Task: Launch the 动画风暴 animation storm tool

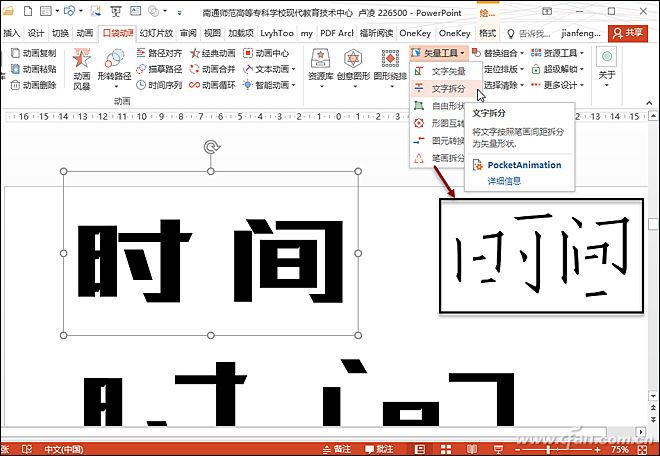Action: click(x=82, y=69)
